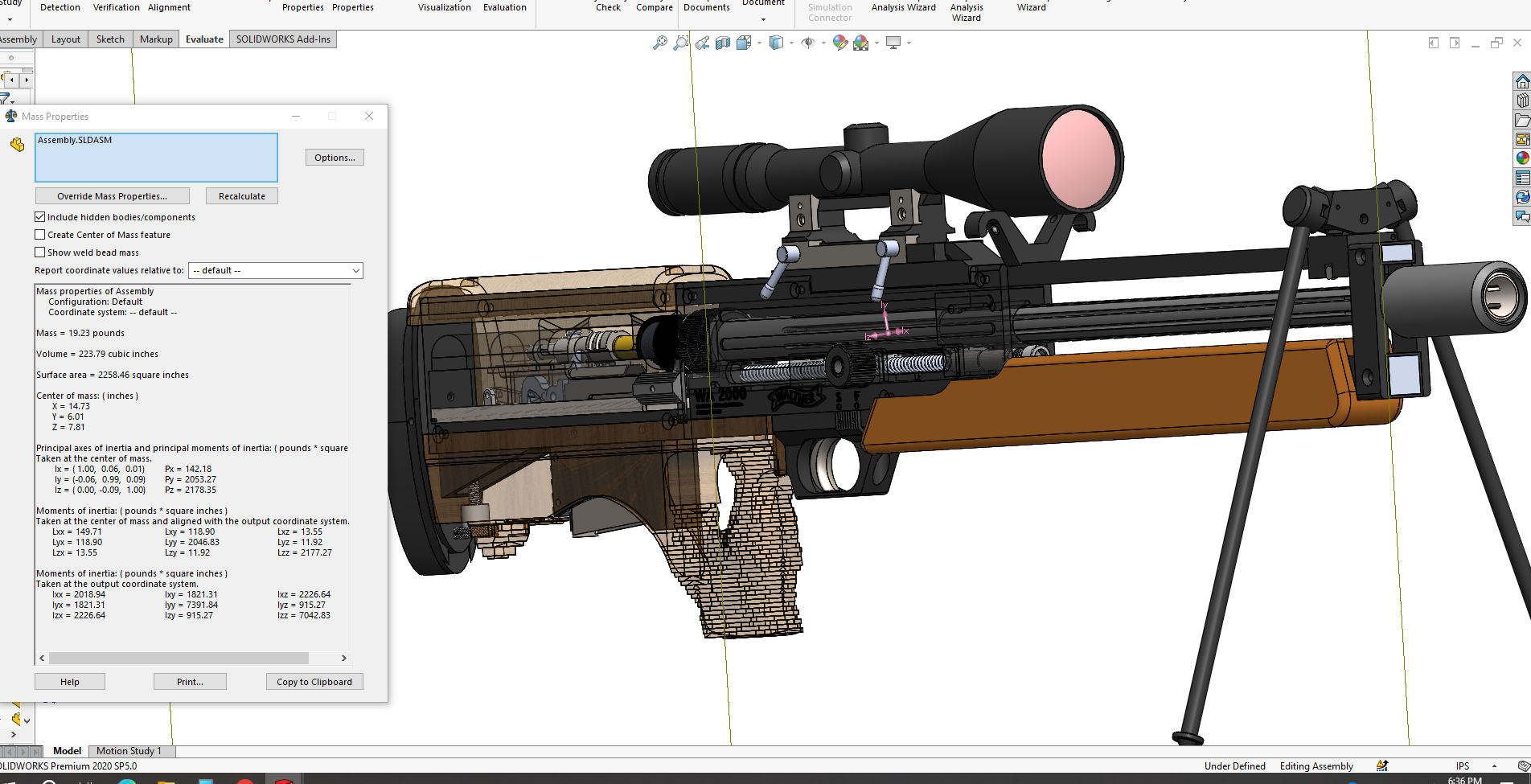Screen dimensions: 1531x784
Task: Open the Appearances tab in task pane
Action: 1522,158
